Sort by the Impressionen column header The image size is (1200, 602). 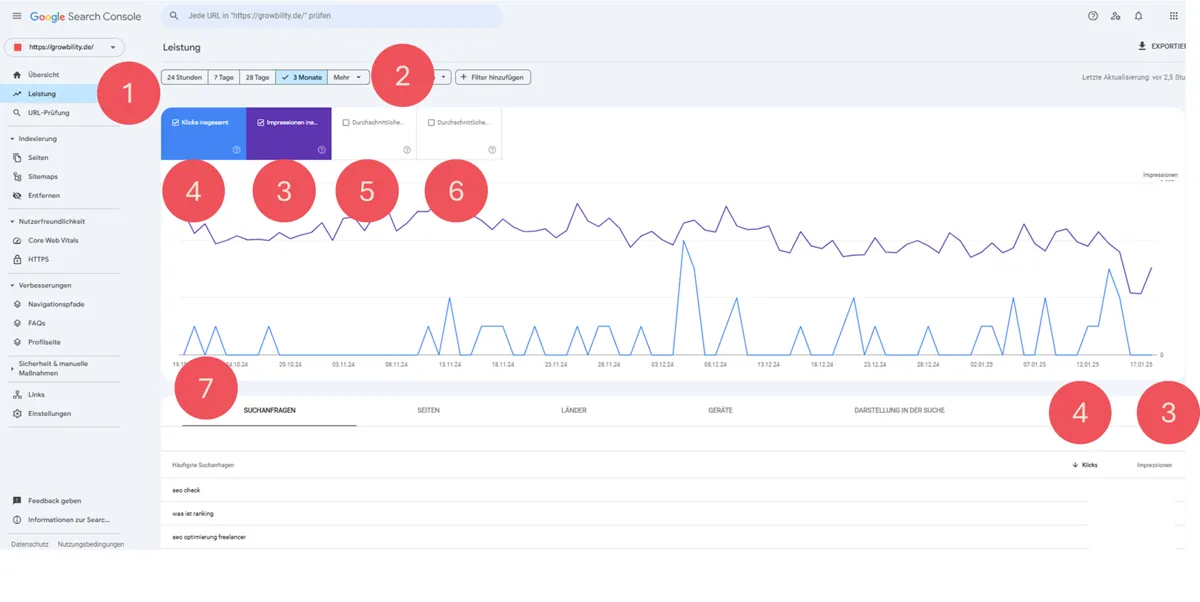1154,465
